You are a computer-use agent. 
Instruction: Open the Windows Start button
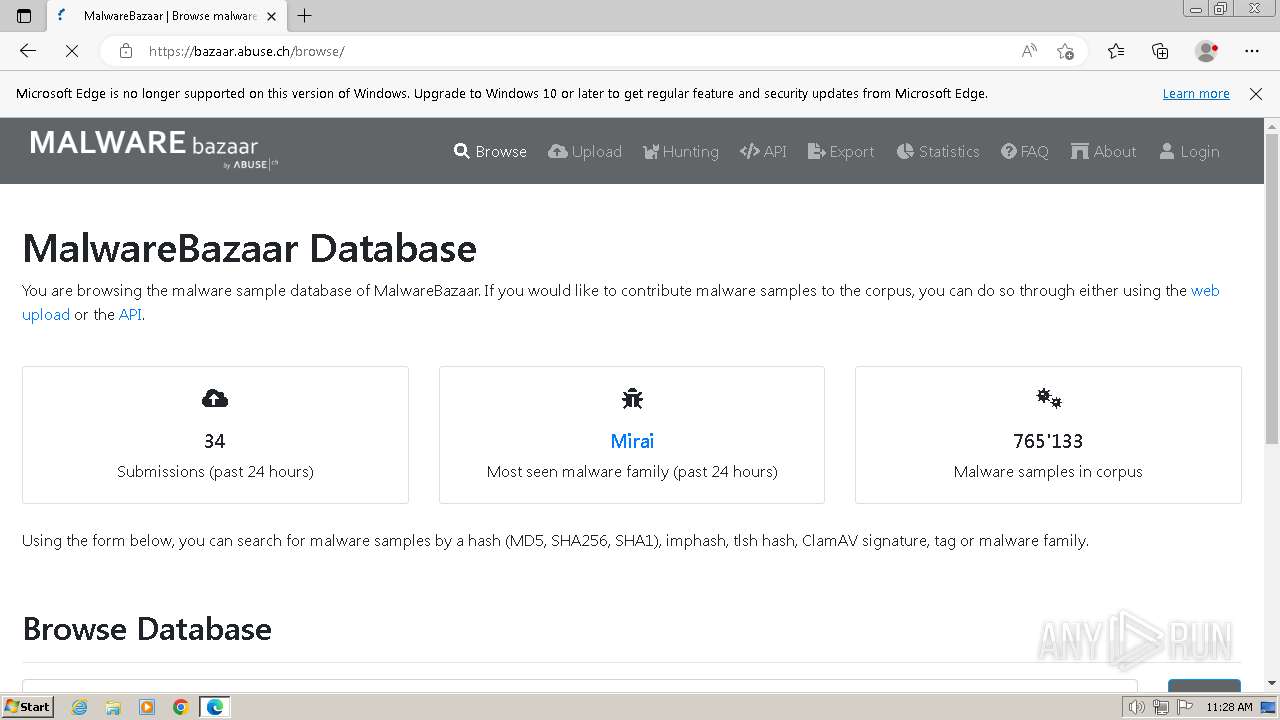(x=27, y=706)
